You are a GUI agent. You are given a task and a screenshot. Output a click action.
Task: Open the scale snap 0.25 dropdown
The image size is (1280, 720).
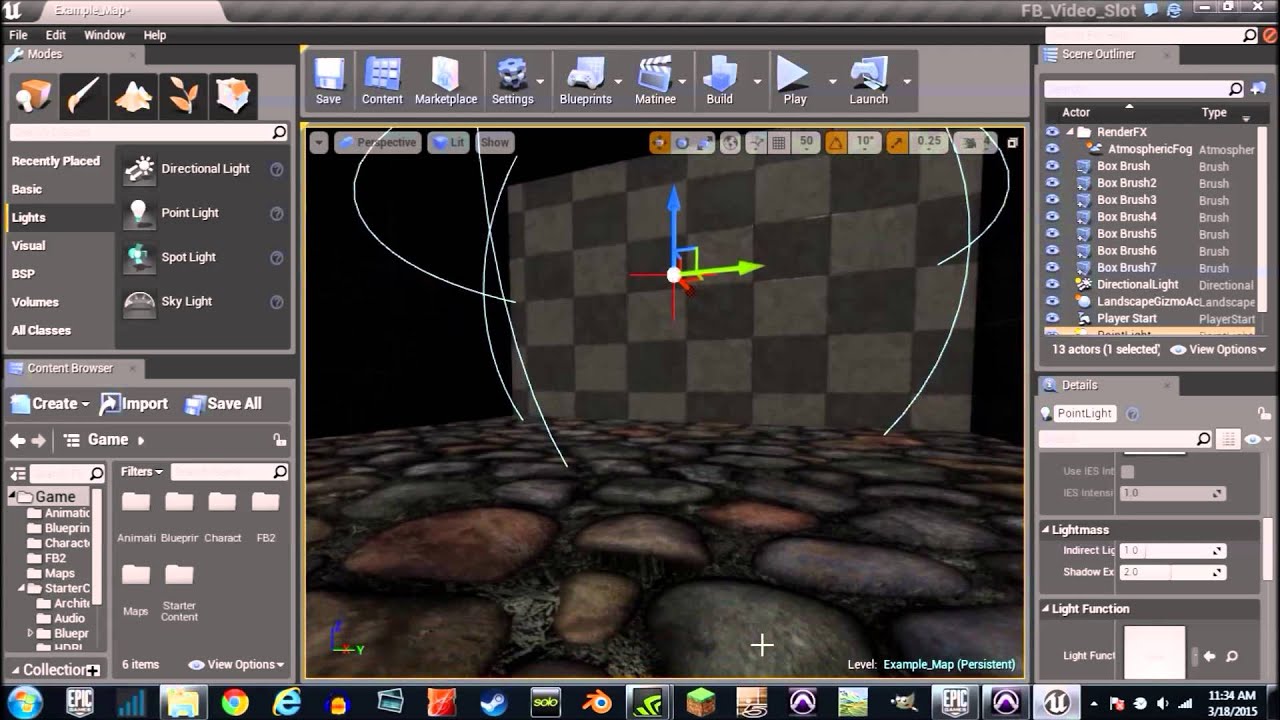pyautogui.click(x=929, y=142)
